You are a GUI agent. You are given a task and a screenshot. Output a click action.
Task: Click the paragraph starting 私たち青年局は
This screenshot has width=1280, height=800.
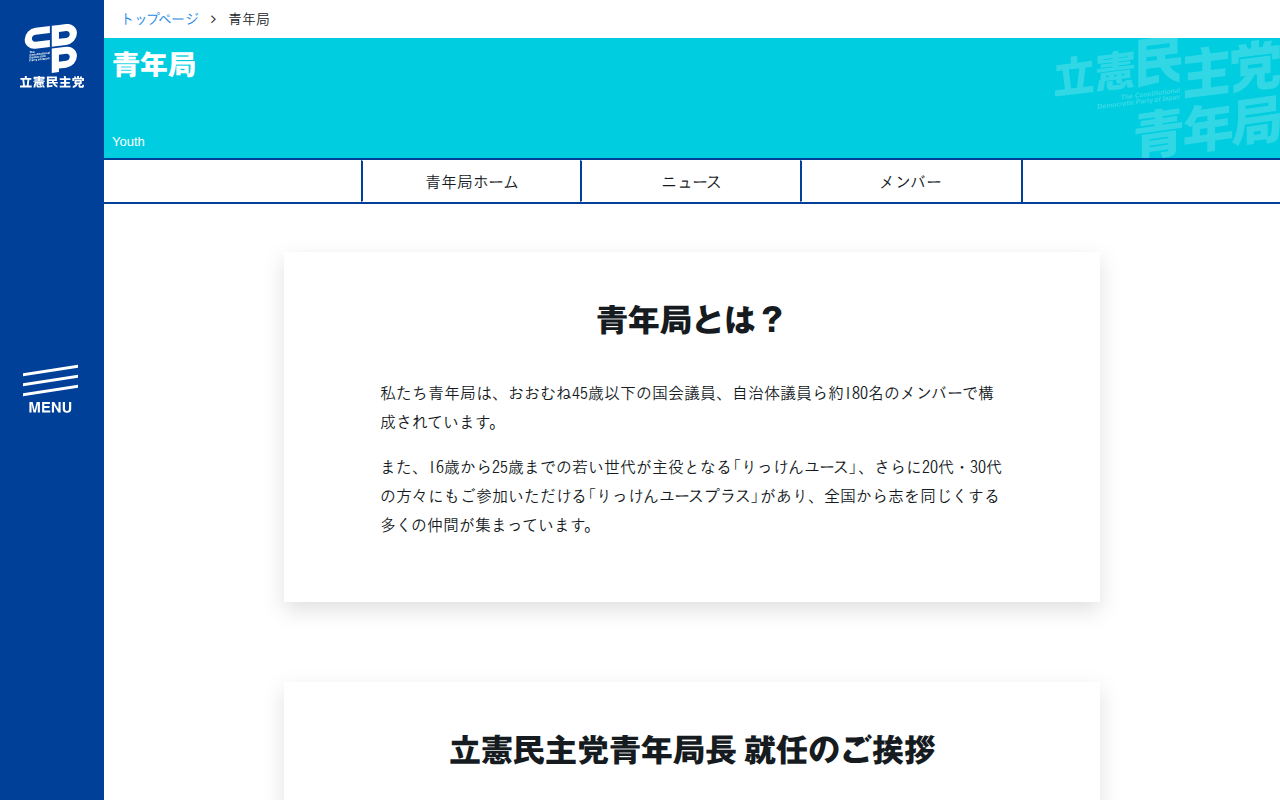pos(691,407)
